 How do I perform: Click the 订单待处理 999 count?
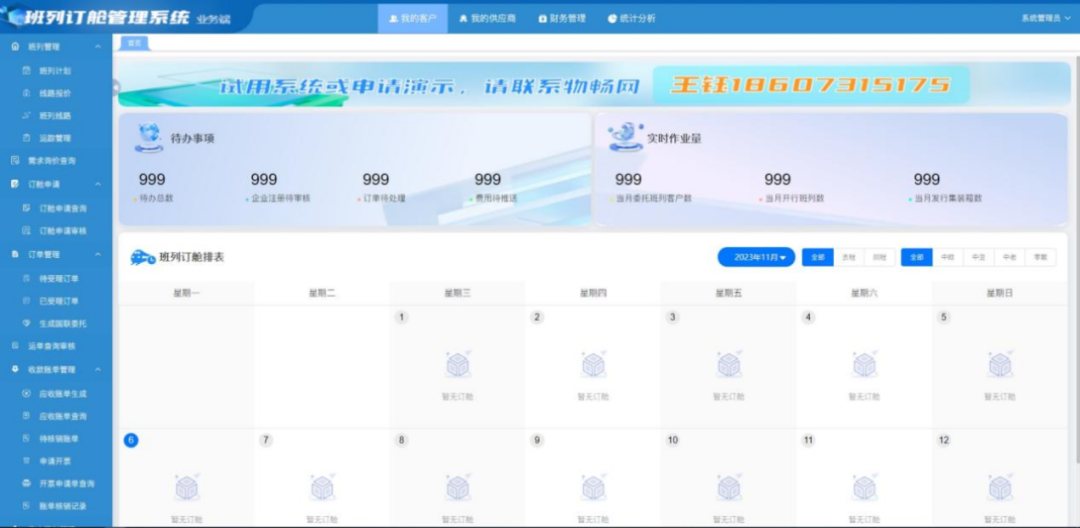(375, 180)
